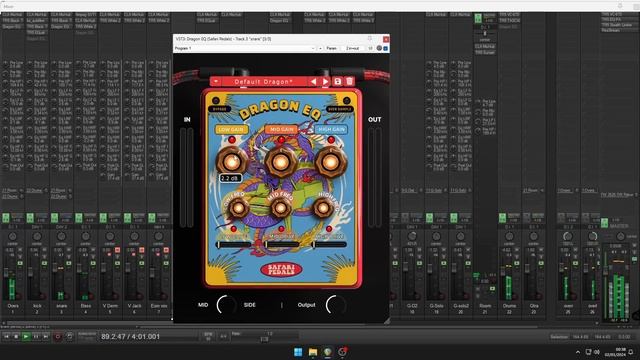Select the kick track name label
The image size is (640, 360).
click(37, 306)
